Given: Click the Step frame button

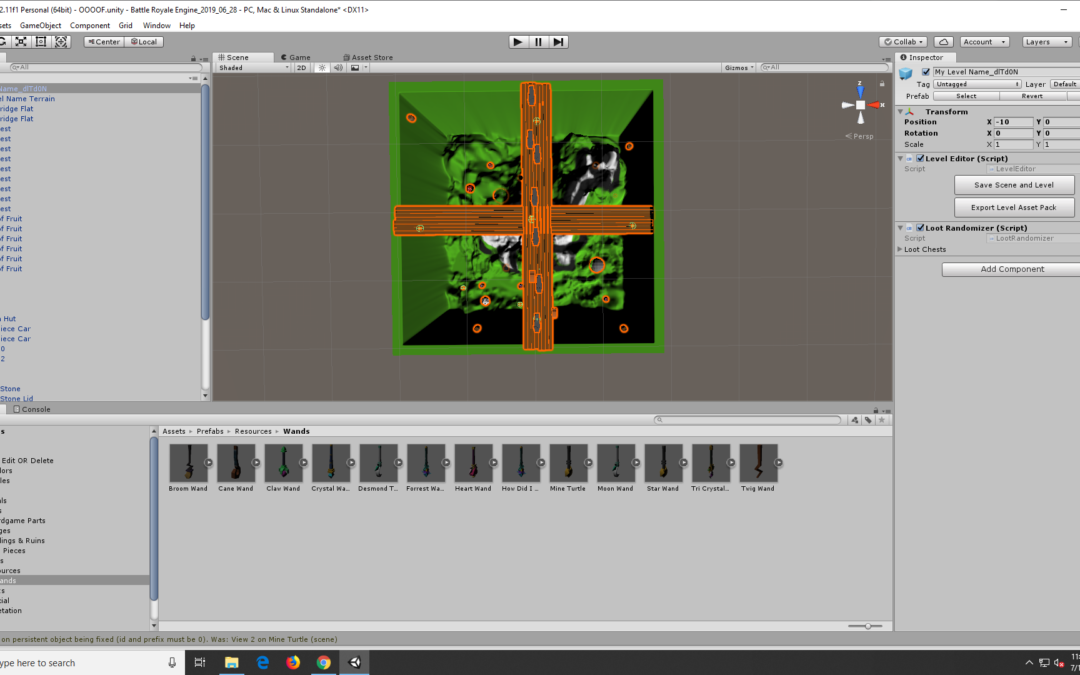Looking at the screenshot, I should (558, 42).
